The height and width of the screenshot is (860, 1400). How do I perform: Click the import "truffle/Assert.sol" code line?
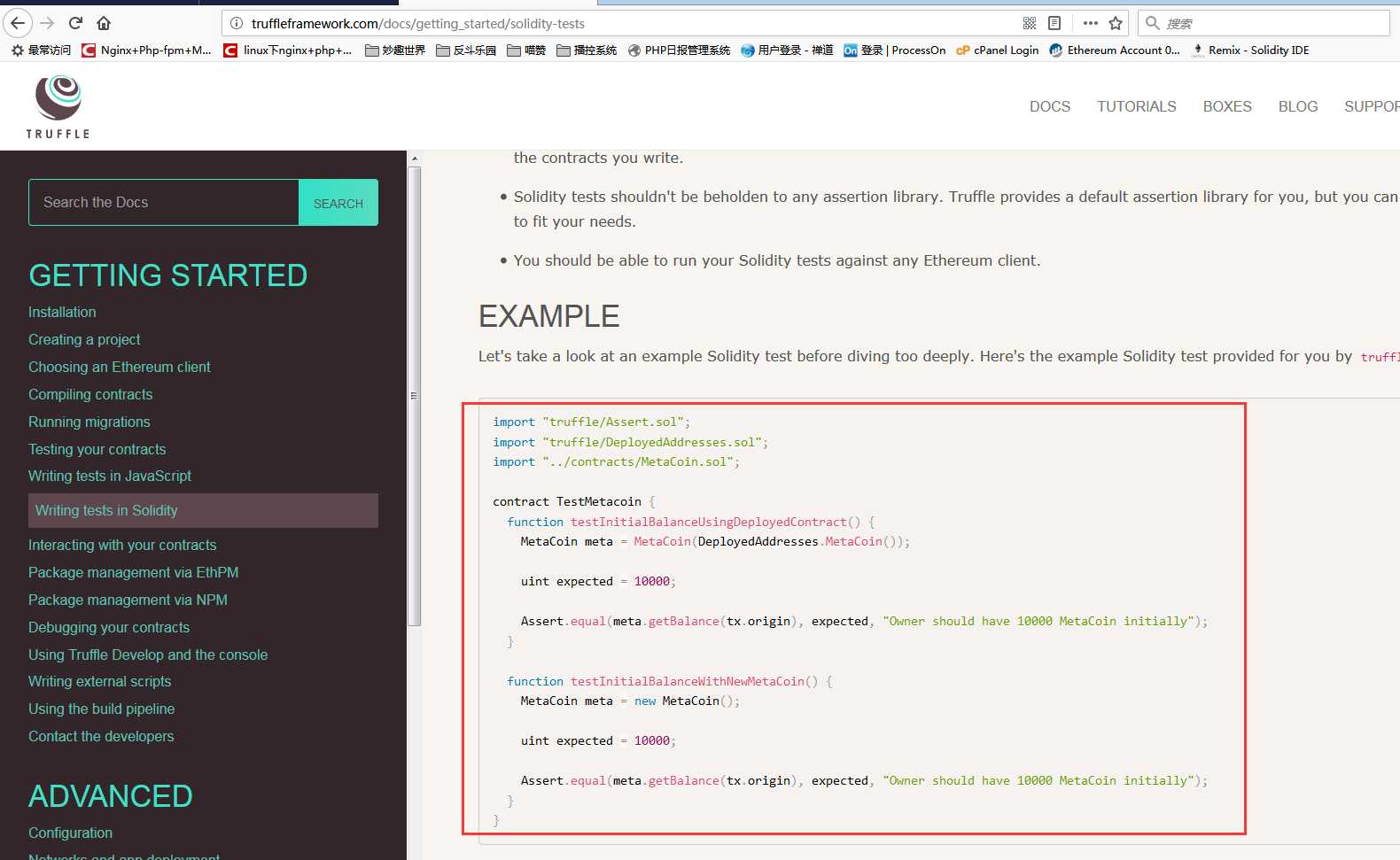coord(591,422)
